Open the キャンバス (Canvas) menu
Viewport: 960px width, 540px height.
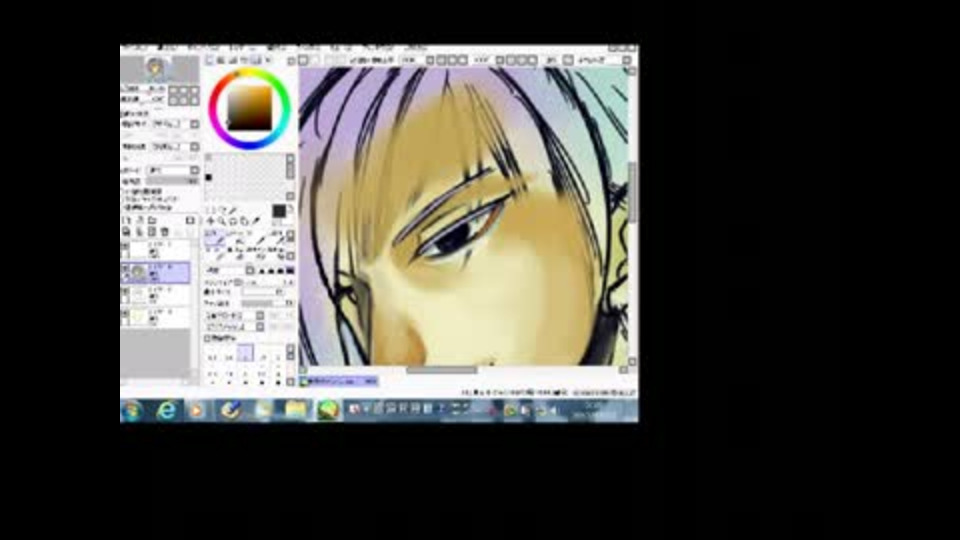coord(203,48)
